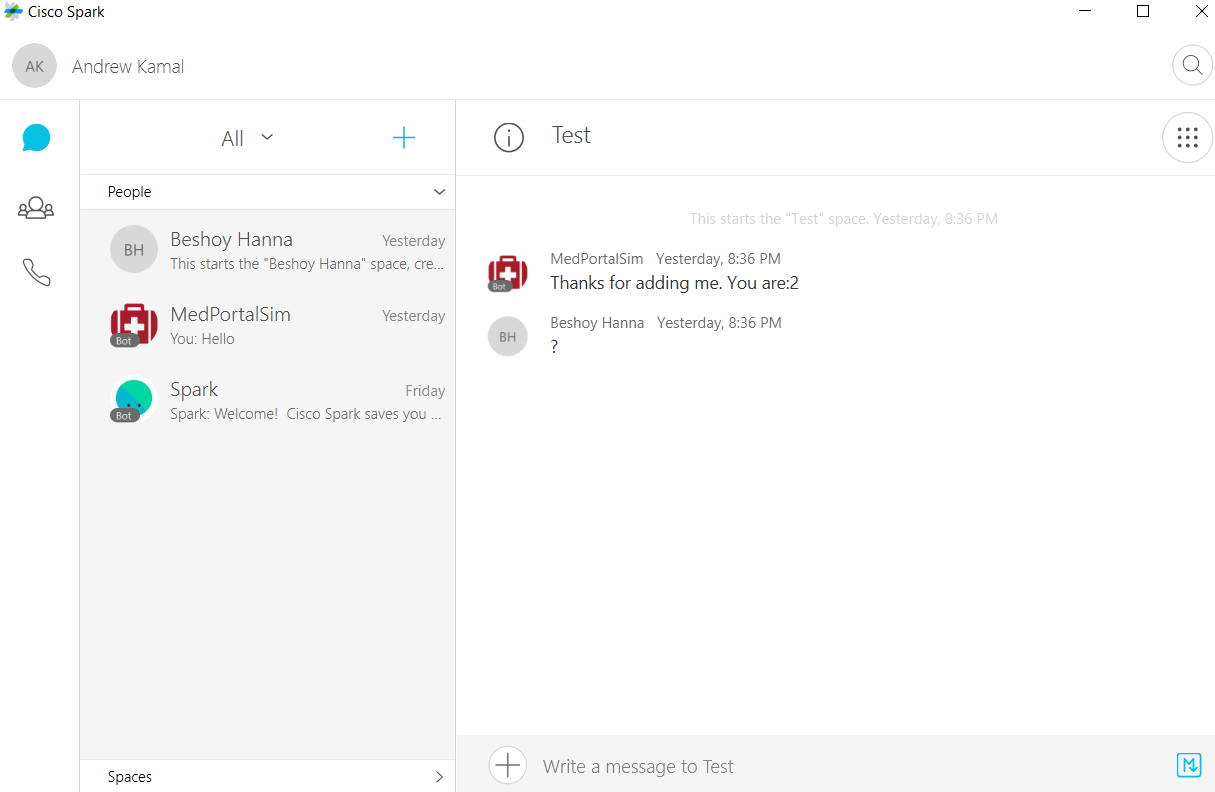
Task: Open the Messages chat bubble icon
Action: [36, 138]
